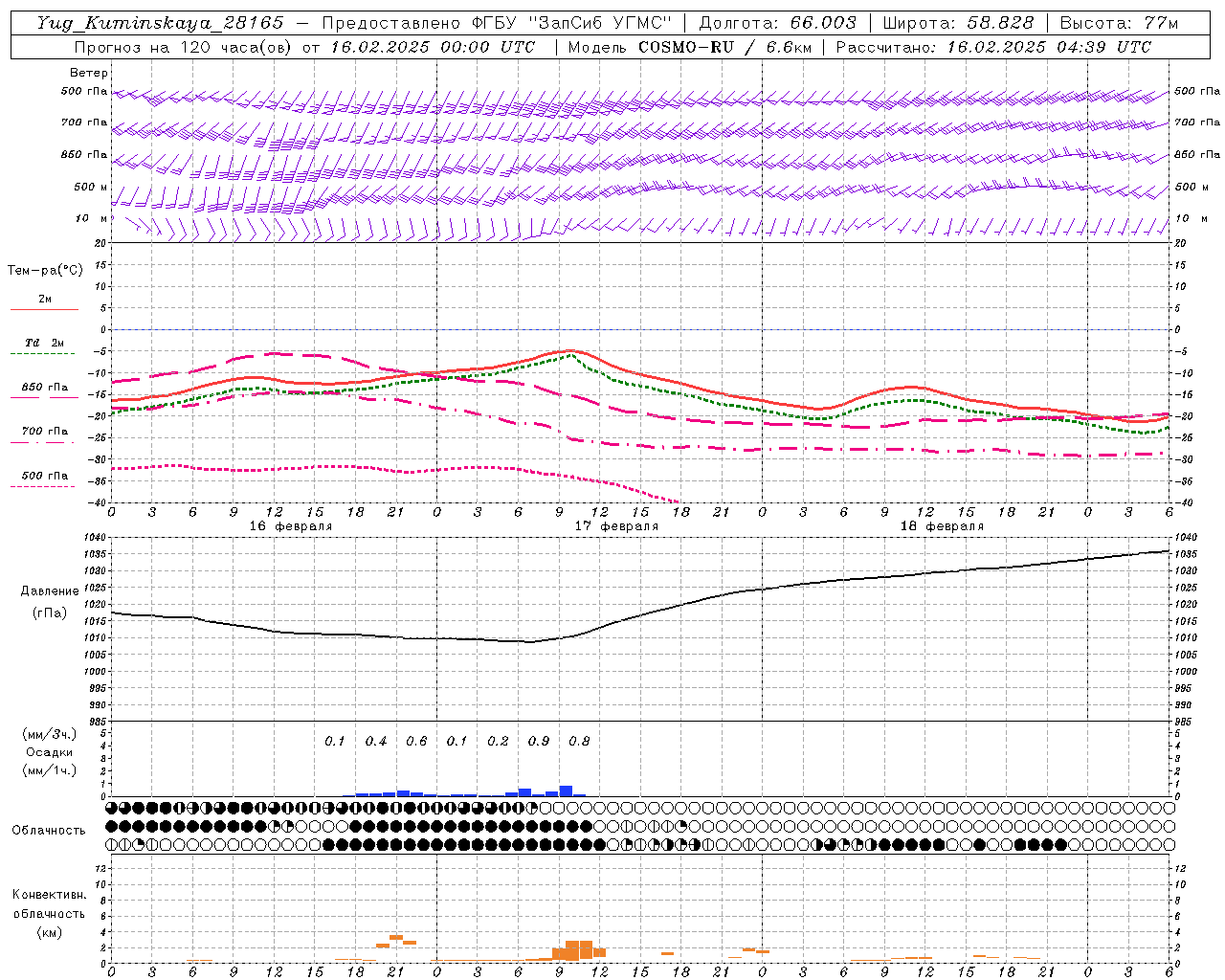Click the 16 февраля date label

click(x=291, y=526)
